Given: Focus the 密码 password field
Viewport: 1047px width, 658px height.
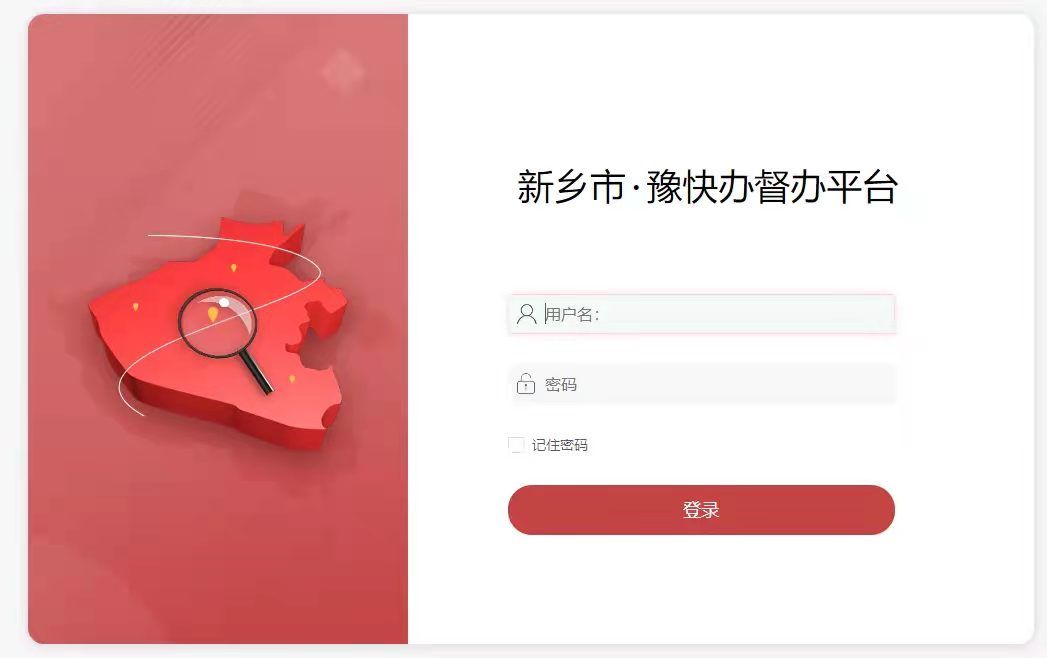Looking at the screenshot, I should click(x=702, y=384).
